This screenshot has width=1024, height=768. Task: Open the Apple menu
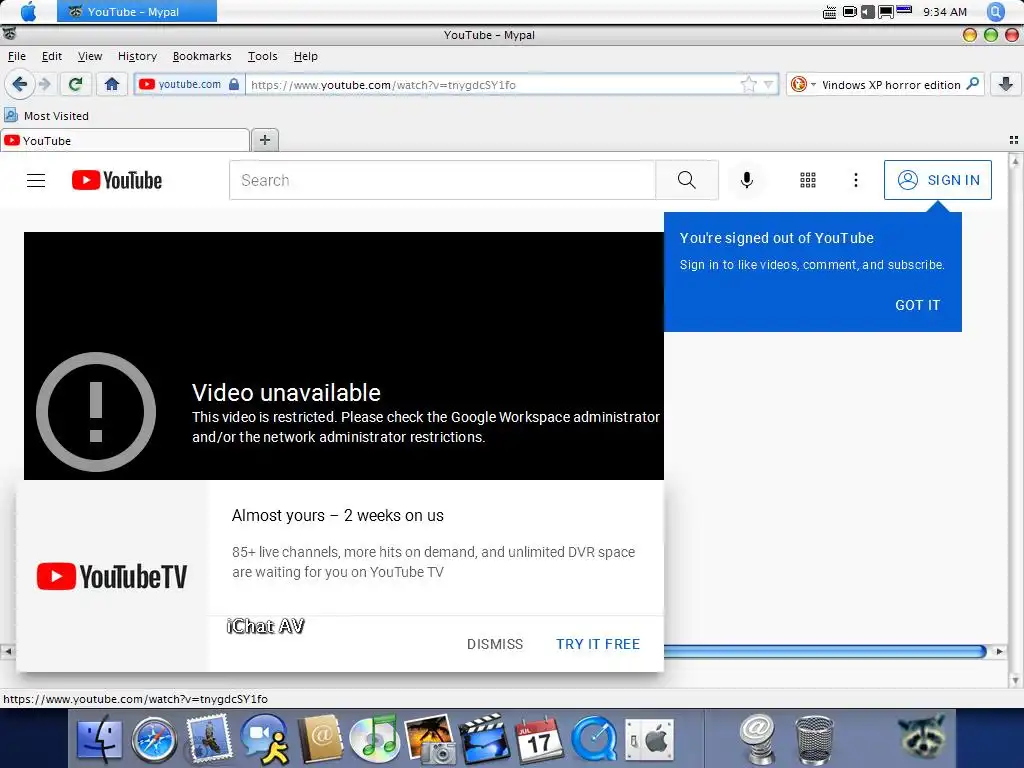tap(29, 11)
